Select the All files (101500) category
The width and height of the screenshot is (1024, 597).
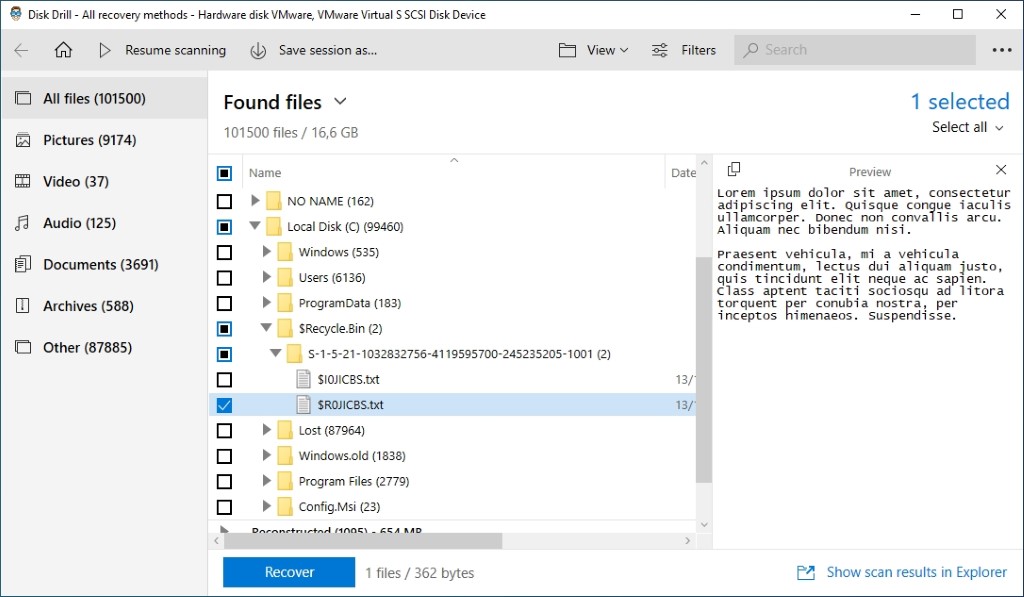click(x=104, y=99)
